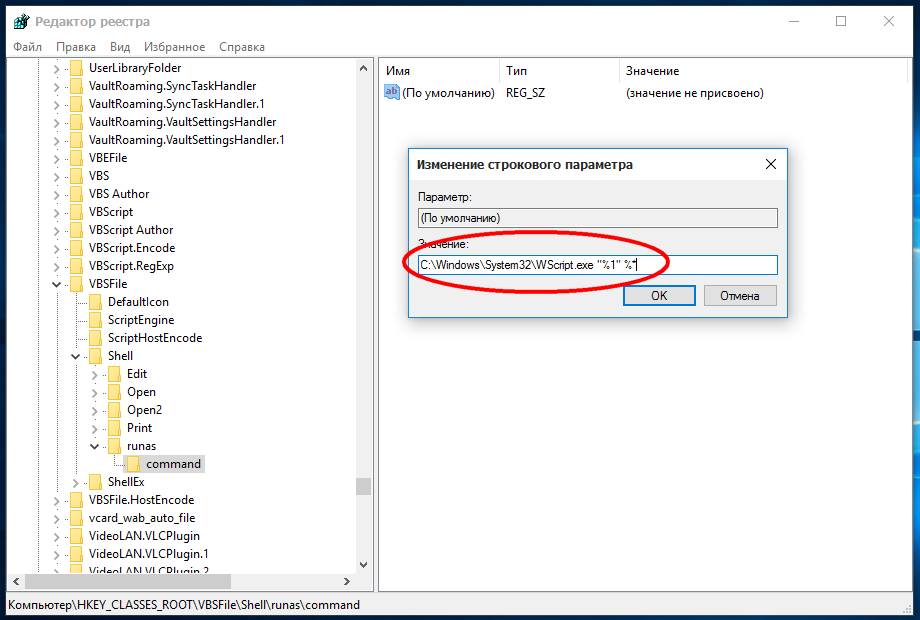
Task: Click horizontal scrollbar left arrow
Action: click(16, 581)
